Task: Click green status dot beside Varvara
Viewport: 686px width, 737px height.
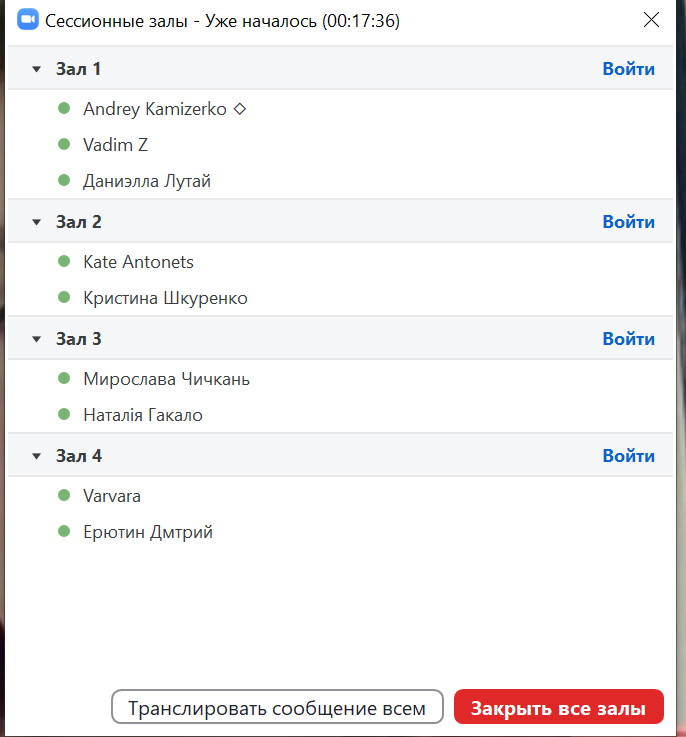Action: 64,495
